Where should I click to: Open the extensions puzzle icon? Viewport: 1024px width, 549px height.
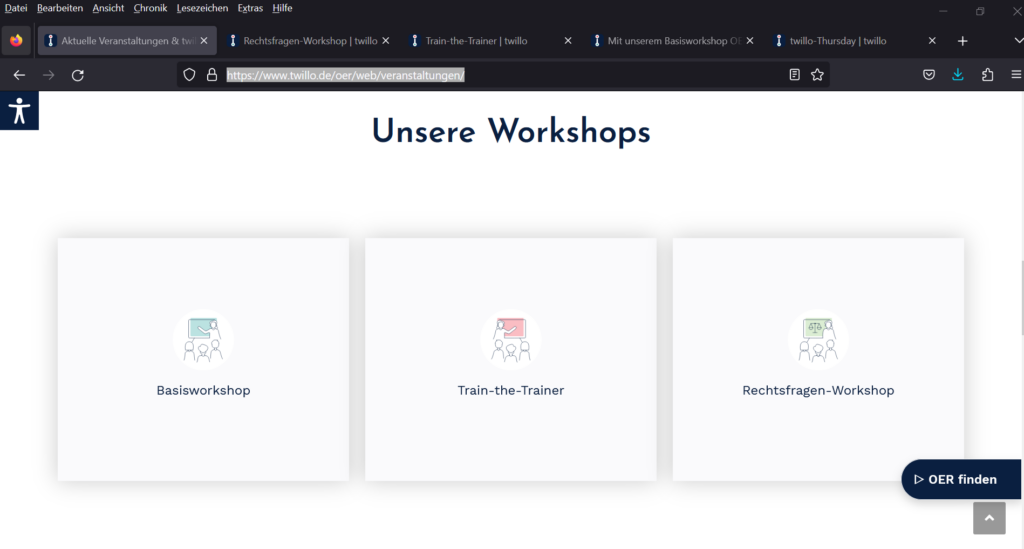pos(987,75)
